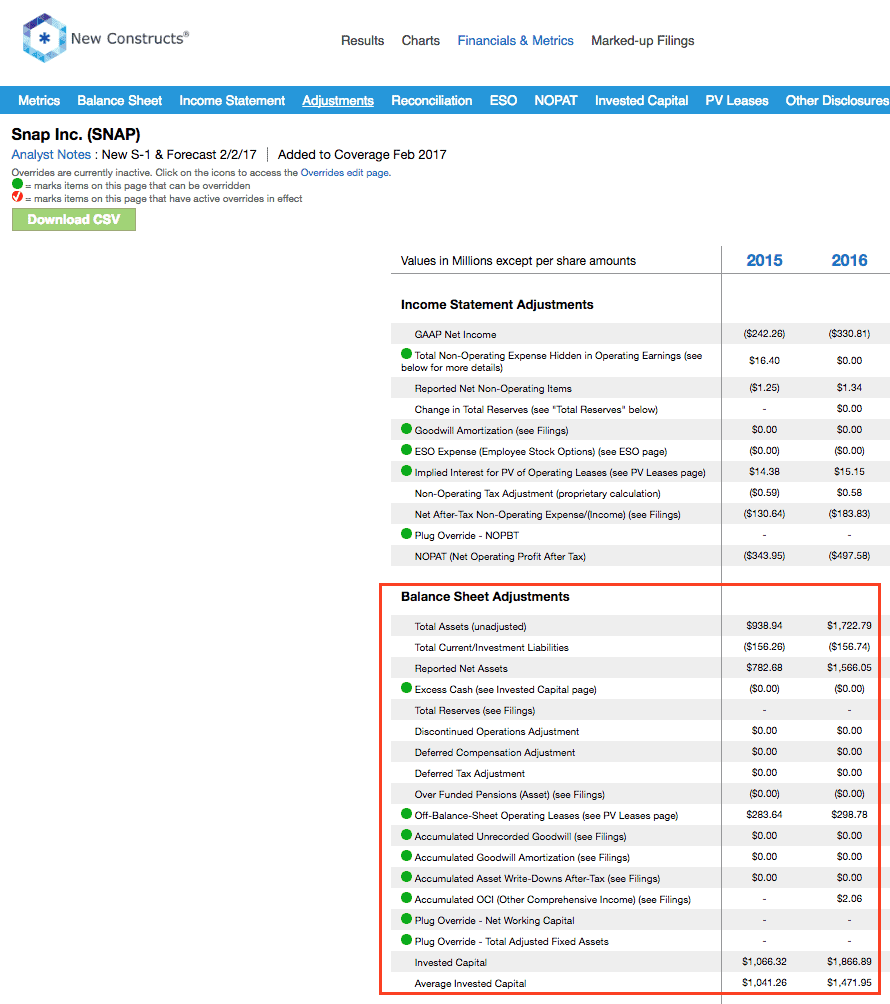Switch to the Metrics tab

(39, 101)
